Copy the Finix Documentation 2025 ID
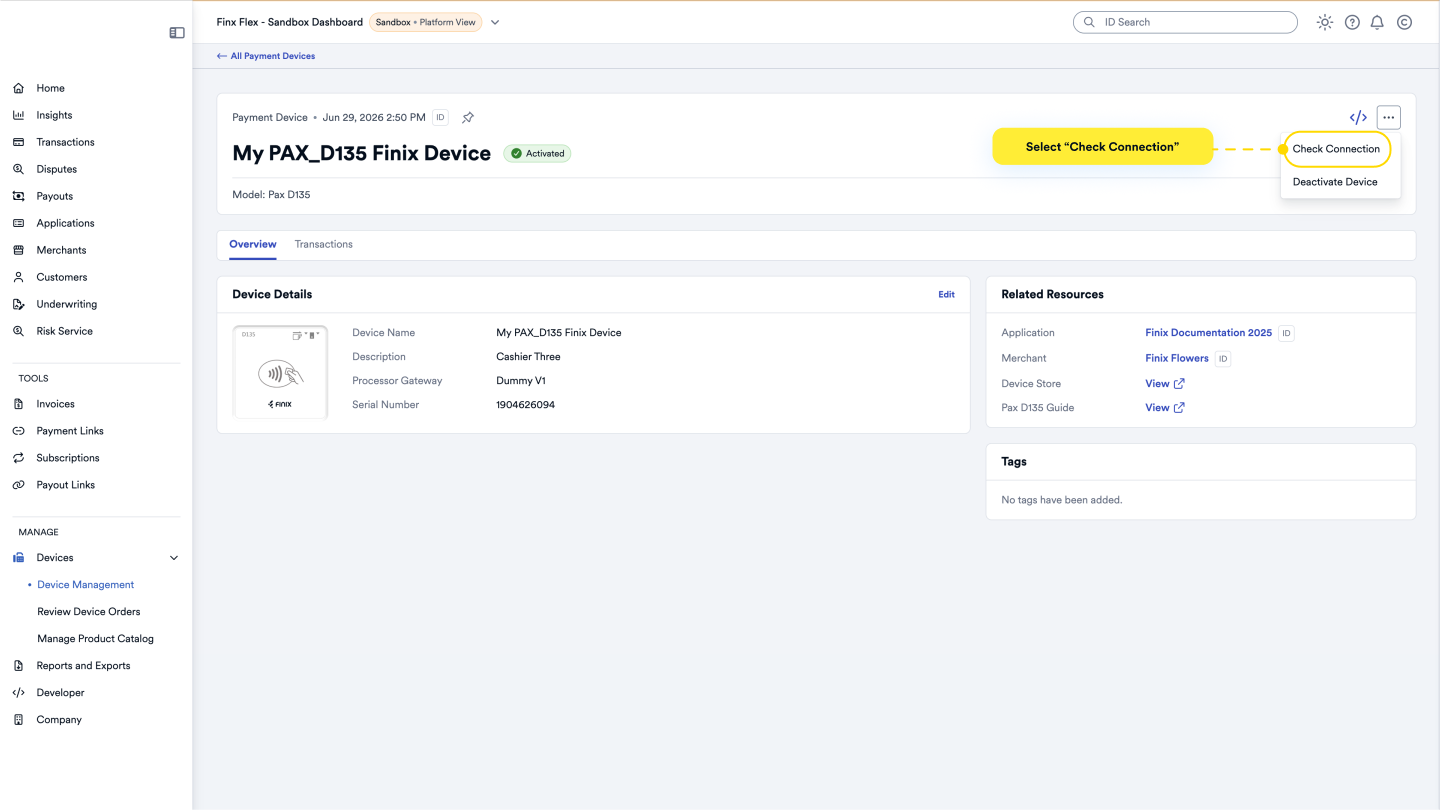The height and width of the screenshot is (810, 1440). 1286,333
